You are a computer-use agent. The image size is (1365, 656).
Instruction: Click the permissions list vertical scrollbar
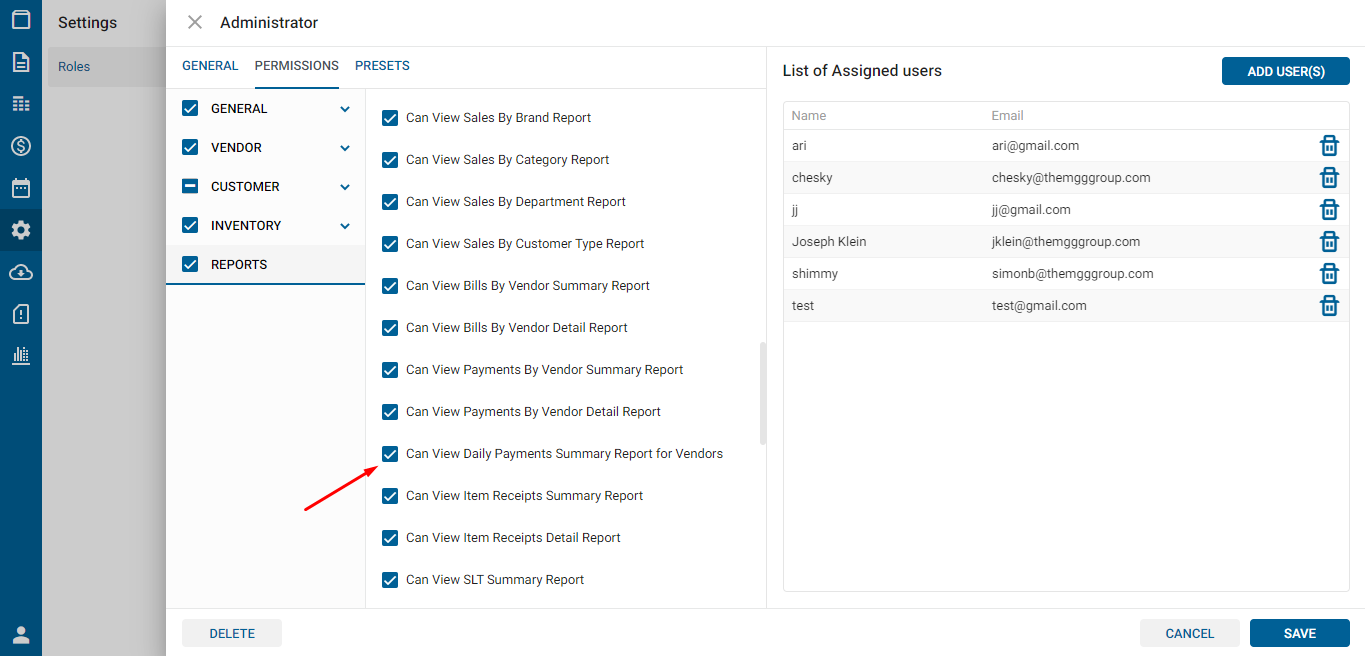[x=763, y=393]
